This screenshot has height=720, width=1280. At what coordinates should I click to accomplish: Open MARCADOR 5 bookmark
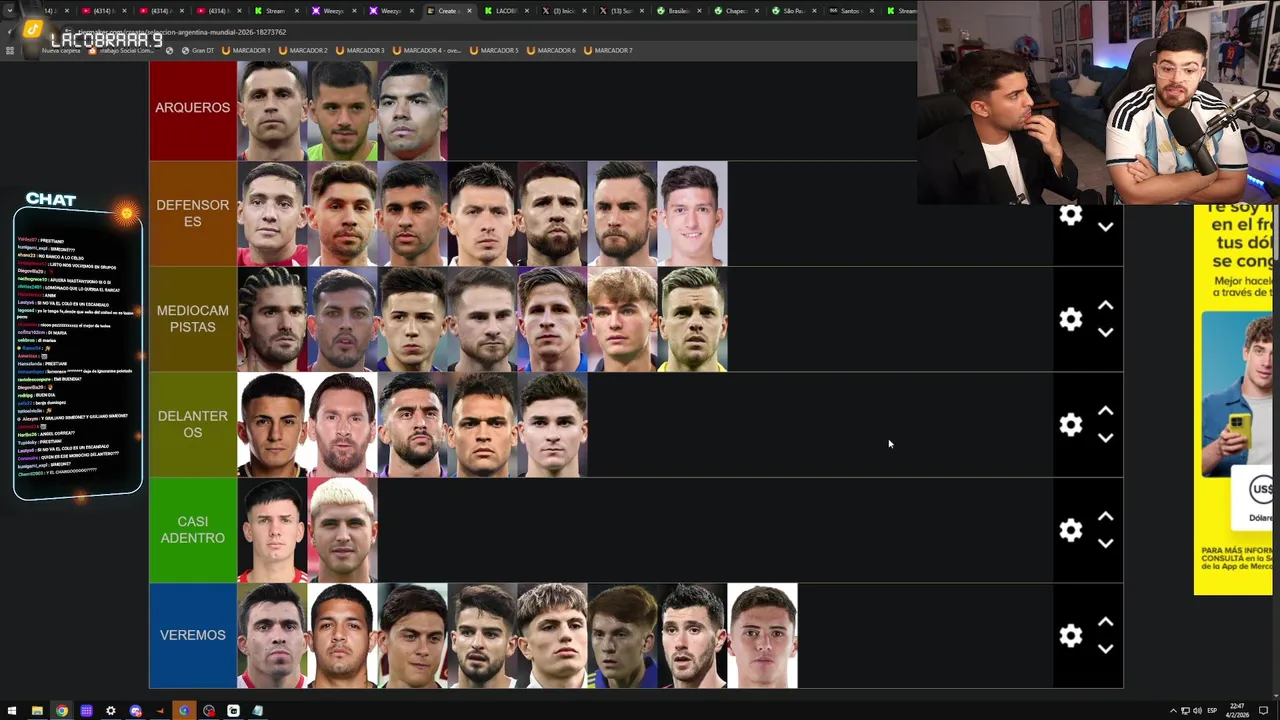point(494,50)
